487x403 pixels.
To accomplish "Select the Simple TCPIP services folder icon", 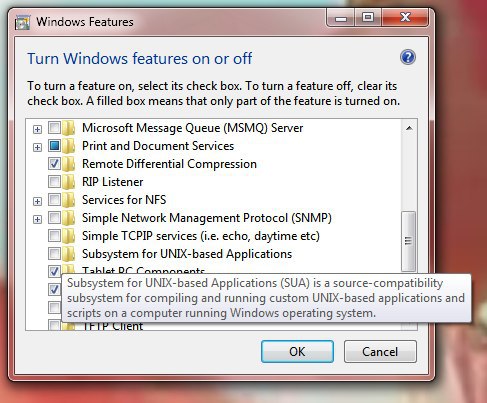I will pos(69,236).
